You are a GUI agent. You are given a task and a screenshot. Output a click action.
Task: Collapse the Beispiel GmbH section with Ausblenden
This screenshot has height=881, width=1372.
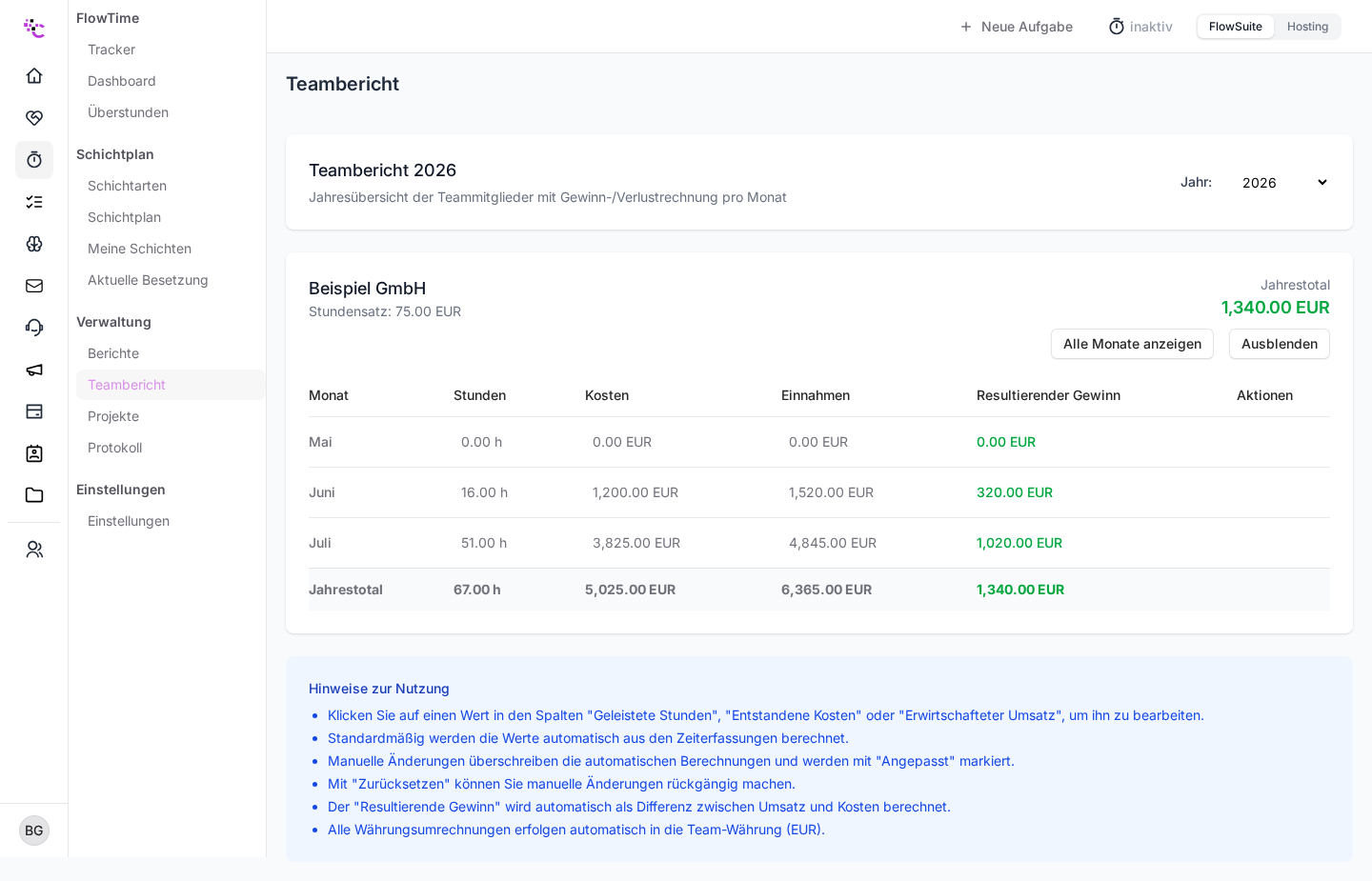(x=1279, y=344)
